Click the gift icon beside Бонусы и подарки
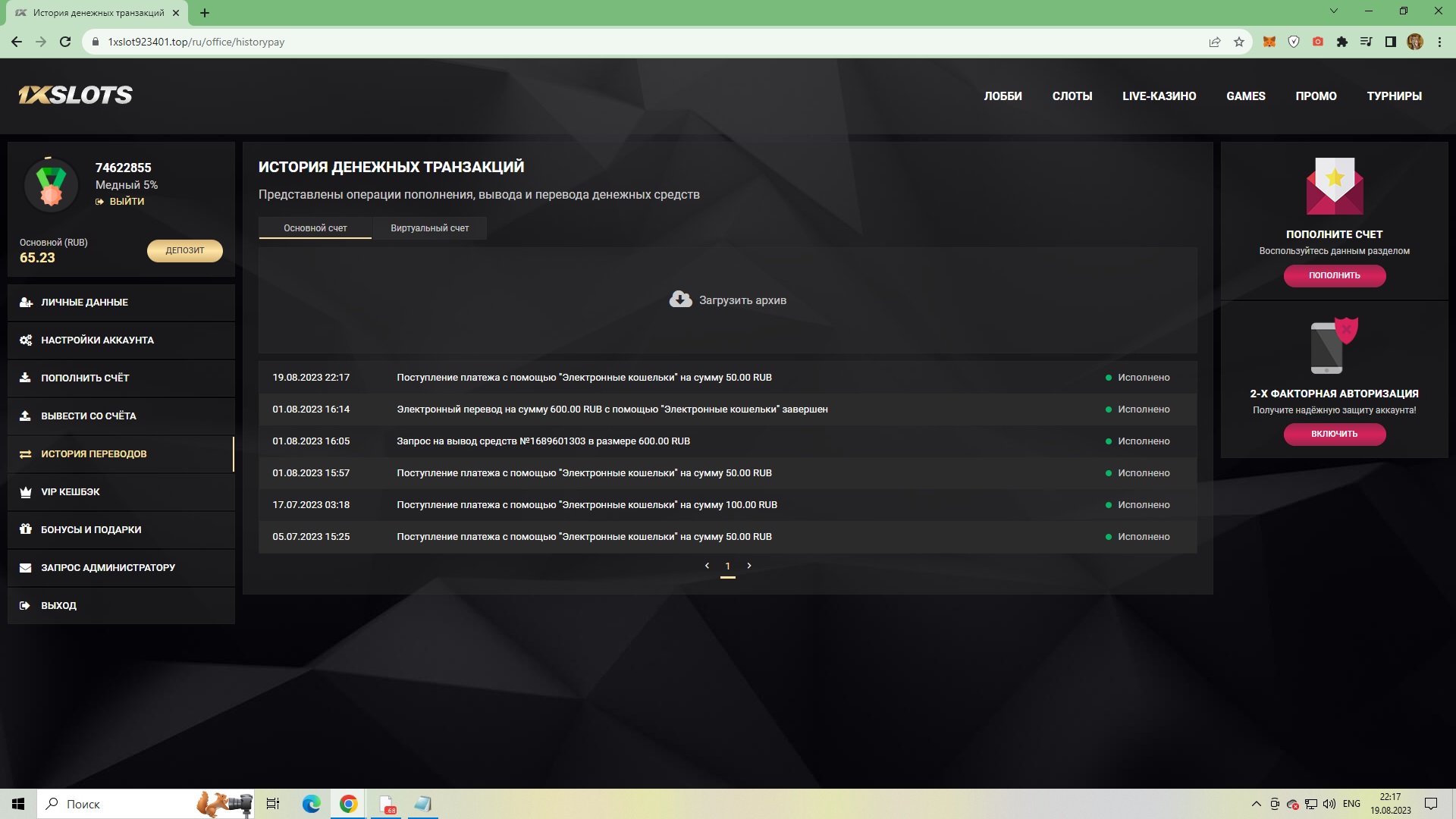The image size is (1456, 819). [26, 529]
